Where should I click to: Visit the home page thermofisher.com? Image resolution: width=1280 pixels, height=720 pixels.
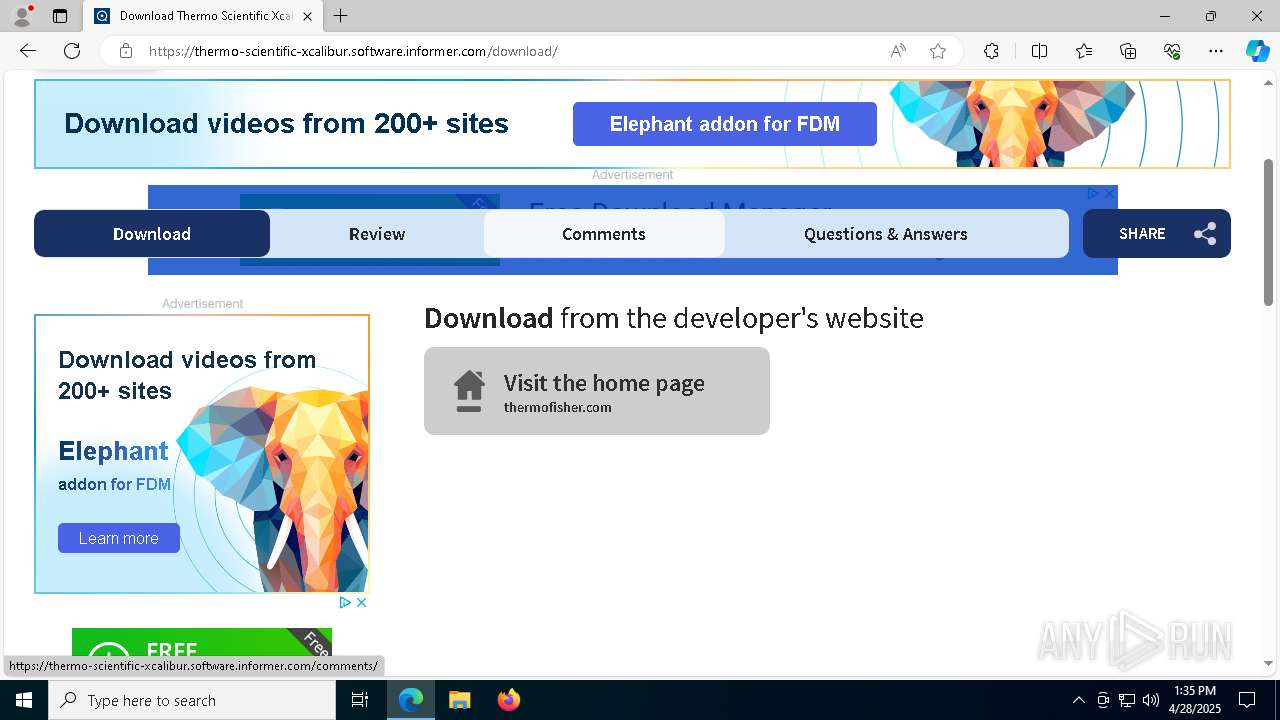[597, 391]
